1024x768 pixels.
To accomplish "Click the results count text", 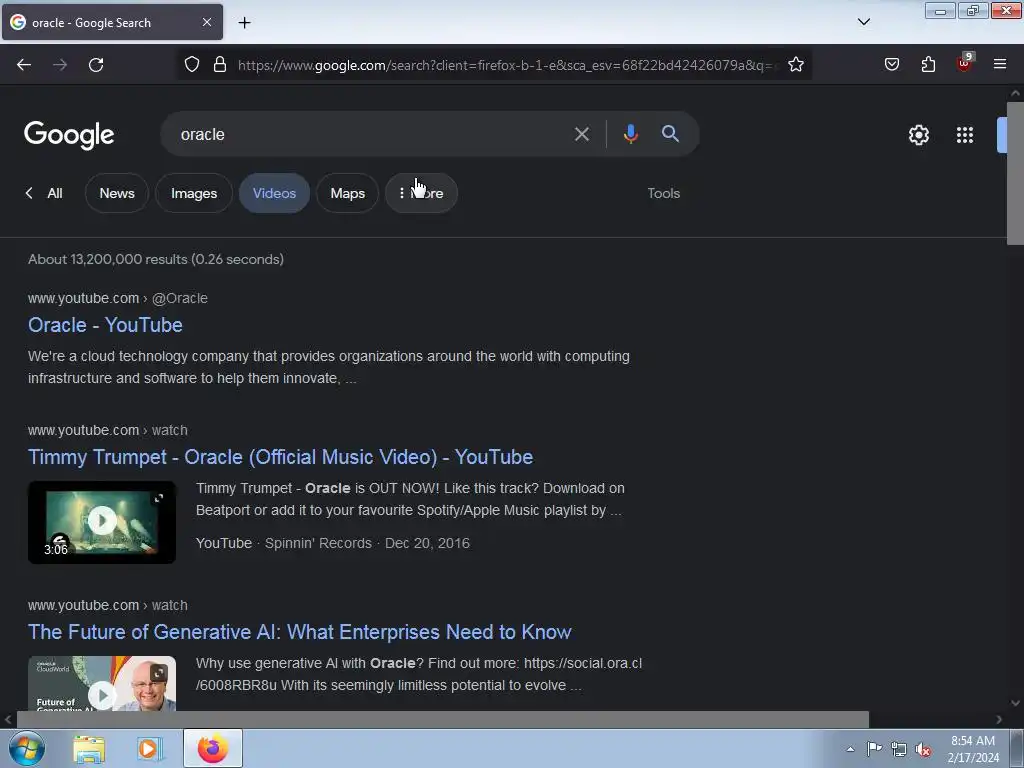I will (155, 259).
